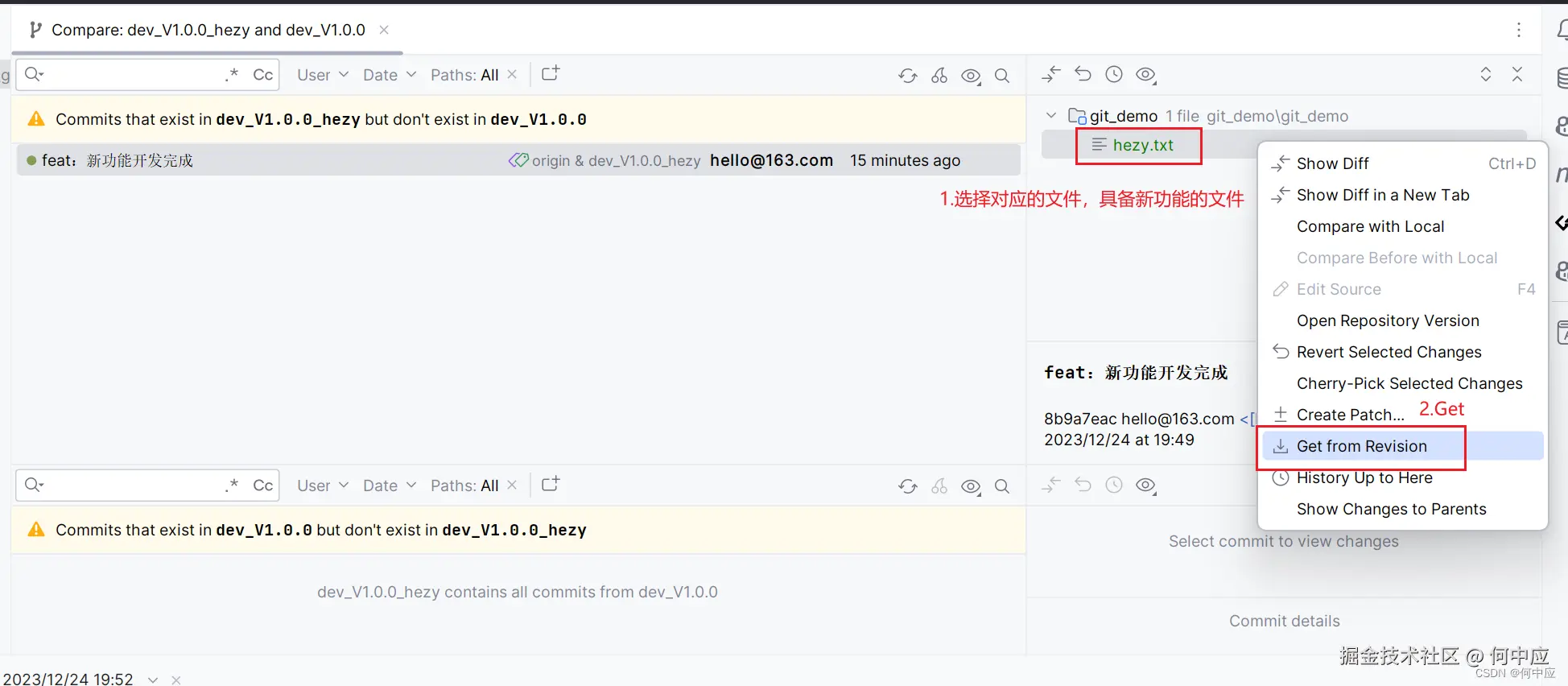The width and height of the screenshot is (1568, 686).
Task: Open the Date filter dropdown in the lower log
Action: click(390, 486)
